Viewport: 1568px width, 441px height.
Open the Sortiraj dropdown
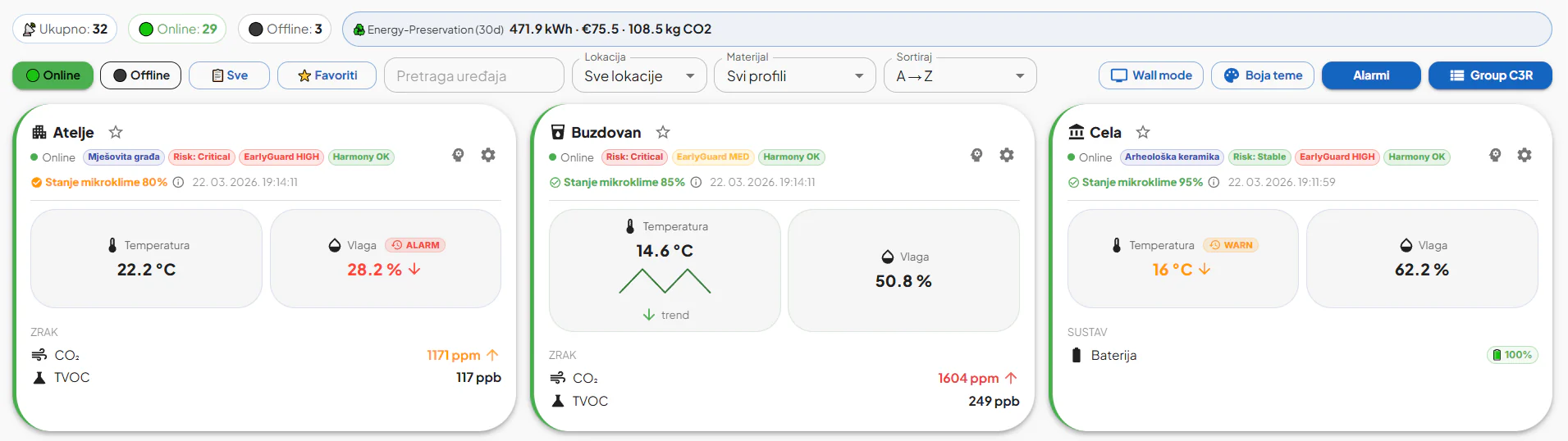(960, 75)
